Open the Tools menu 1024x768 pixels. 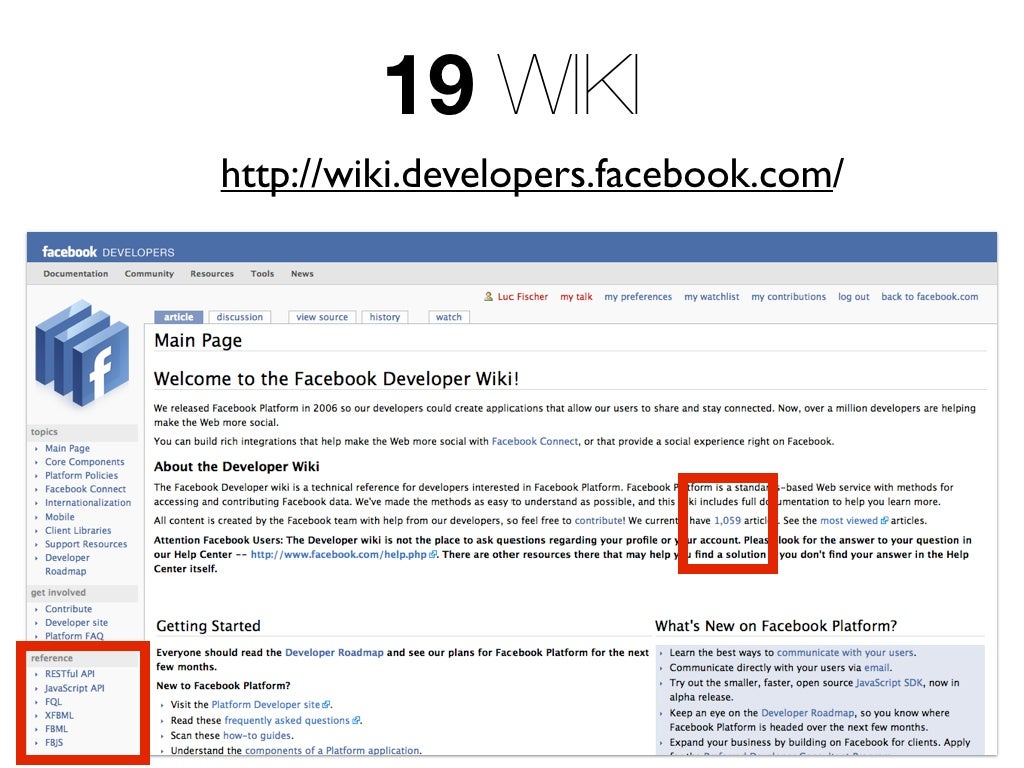pyautogui.click(x=263, y=274)
